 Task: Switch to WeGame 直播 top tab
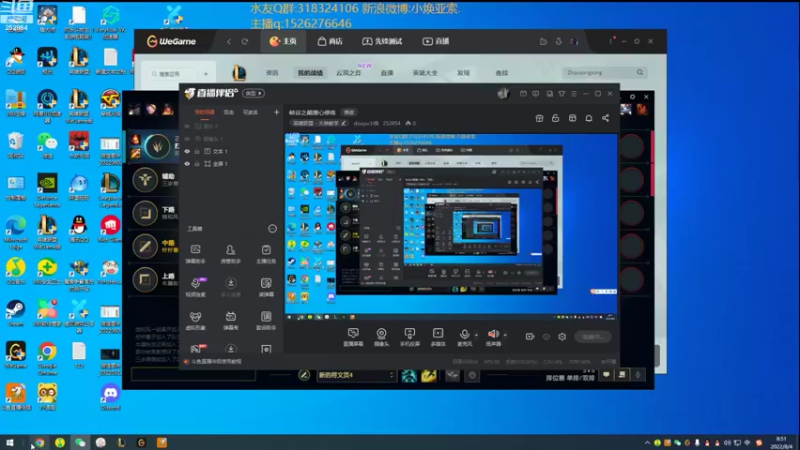click(436, 41)
